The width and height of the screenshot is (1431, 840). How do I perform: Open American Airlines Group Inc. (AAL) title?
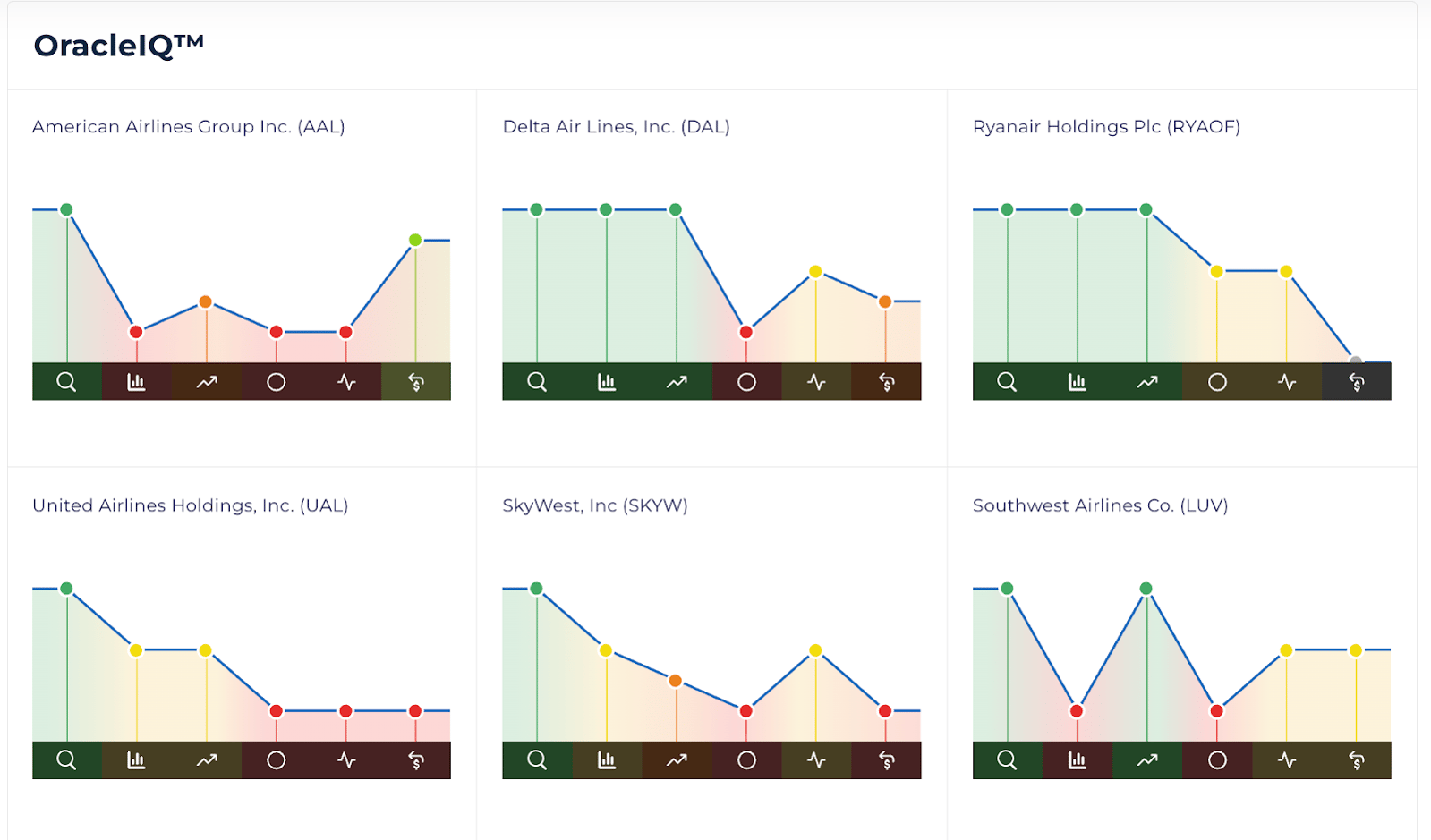(x=189, y=127)
